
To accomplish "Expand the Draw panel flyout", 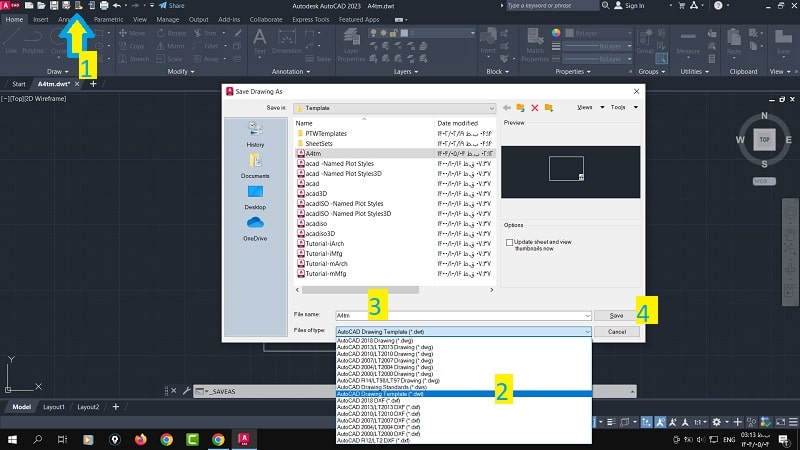I will tap(57, 71).
